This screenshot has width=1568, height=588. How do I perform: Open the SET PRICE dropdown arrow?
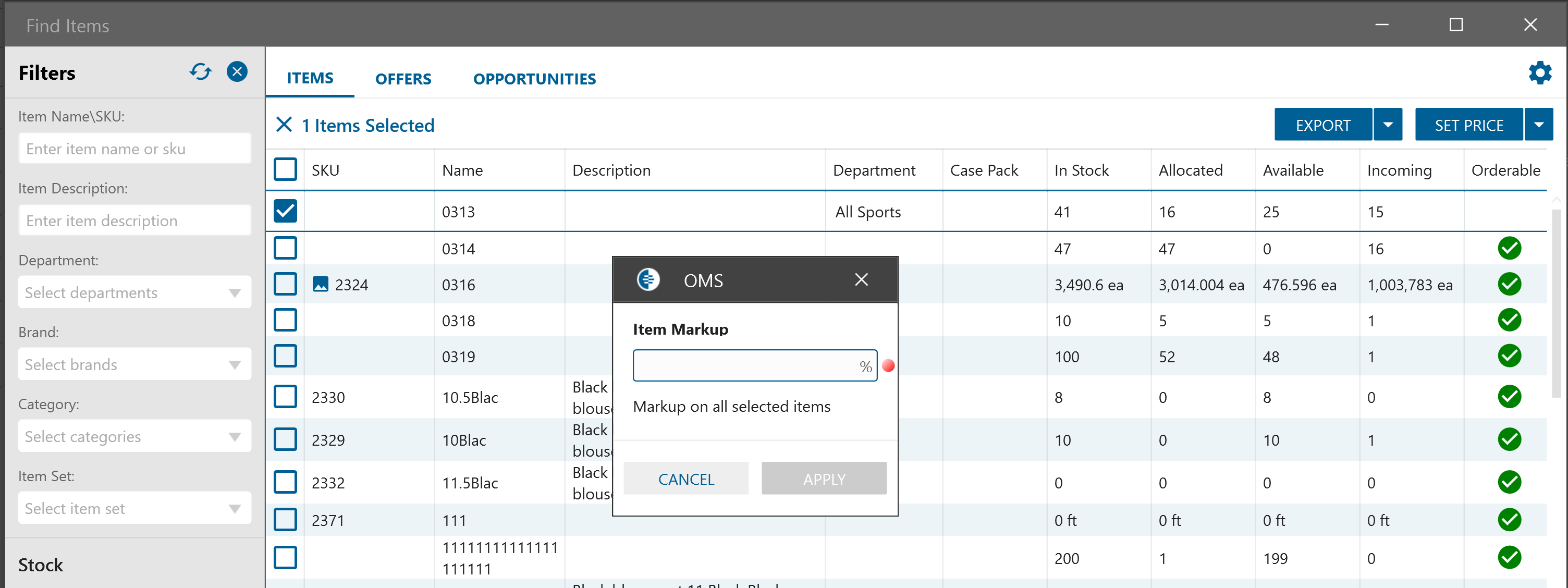click(1538, 125)
